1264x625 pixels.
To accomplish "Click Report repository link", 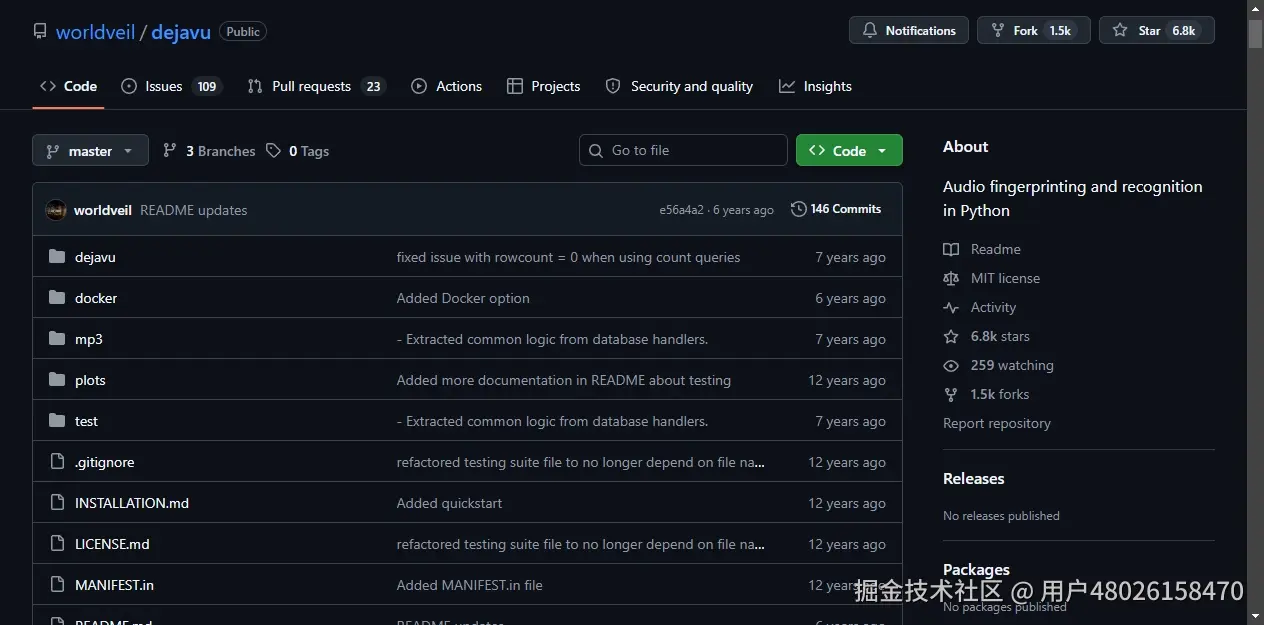I will [x=997, y=423].
